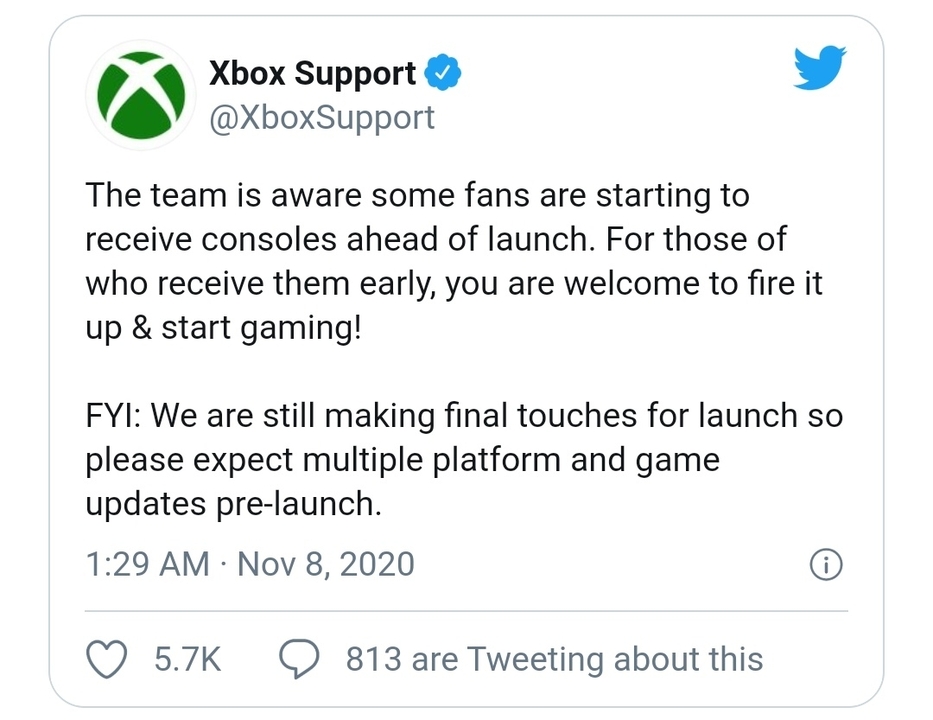933x720 pixels.
Task: Open the Xbox Support display name
Action: click(312, 74)
